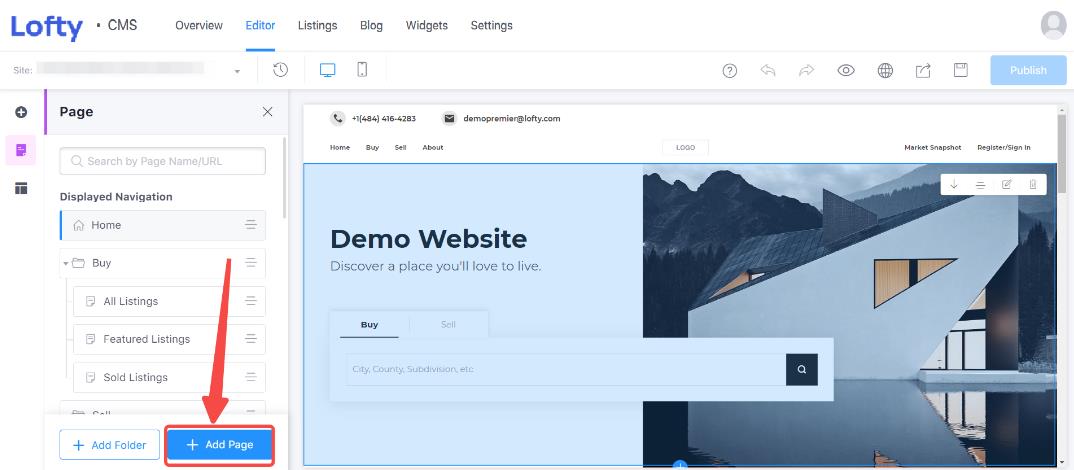Select the Home page in navigation
Screen dimensions: 1074x470
[162, 225]
